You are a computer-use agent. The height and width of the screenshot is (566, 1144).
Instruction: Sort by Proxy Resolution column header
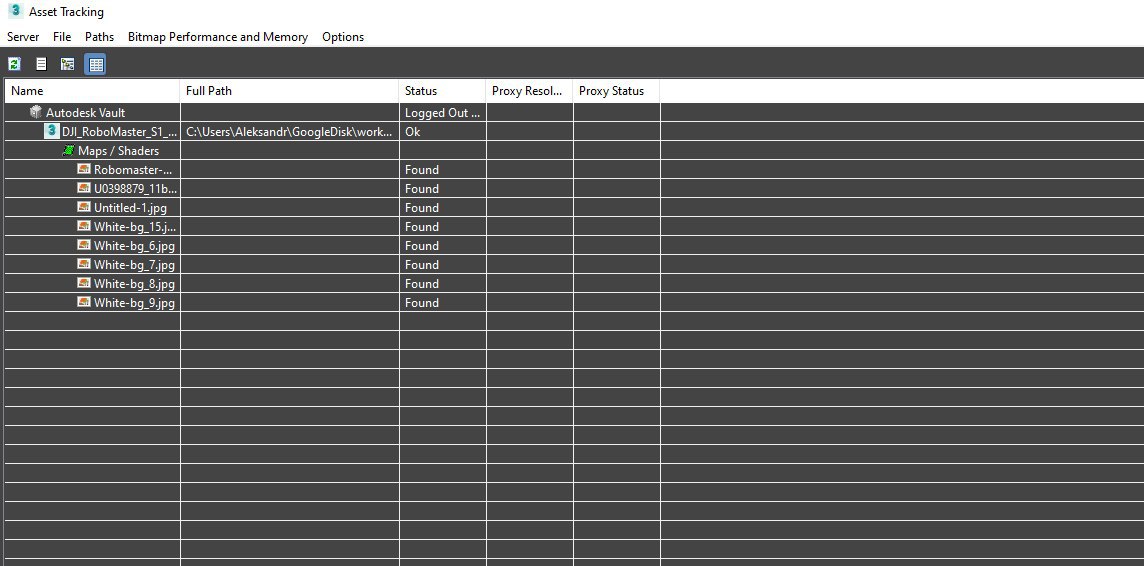(x=529, y=91)
